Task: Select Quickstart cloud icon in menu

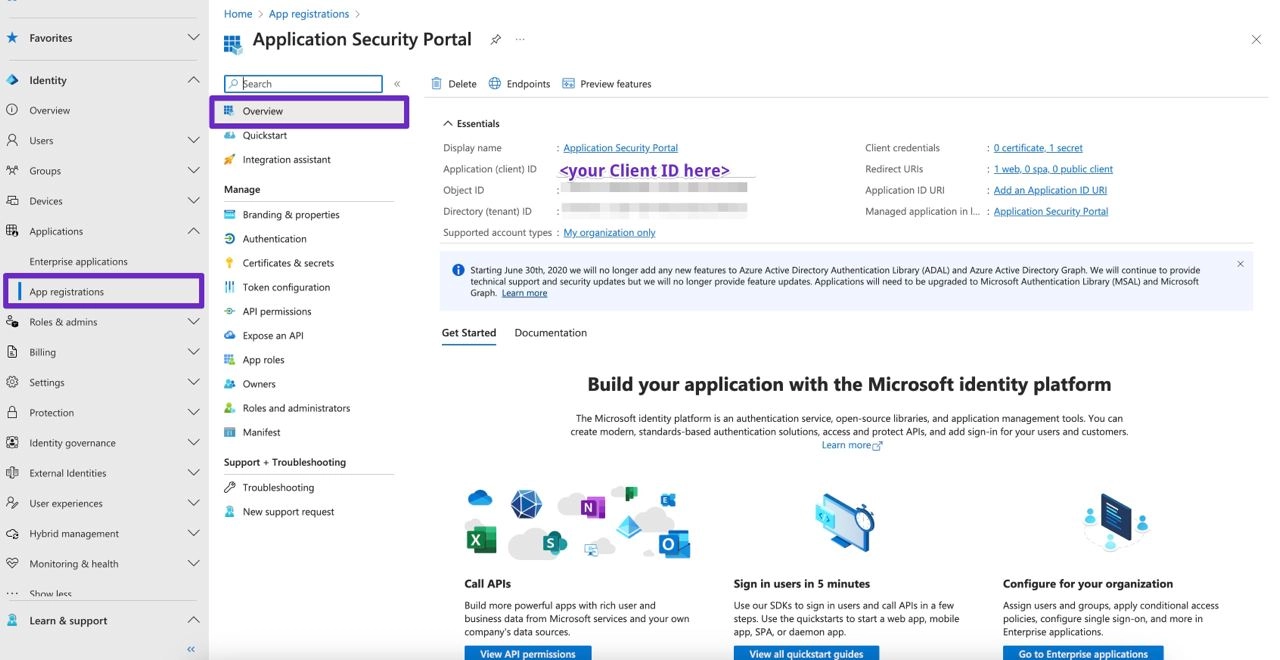Action: pos(230,135)
